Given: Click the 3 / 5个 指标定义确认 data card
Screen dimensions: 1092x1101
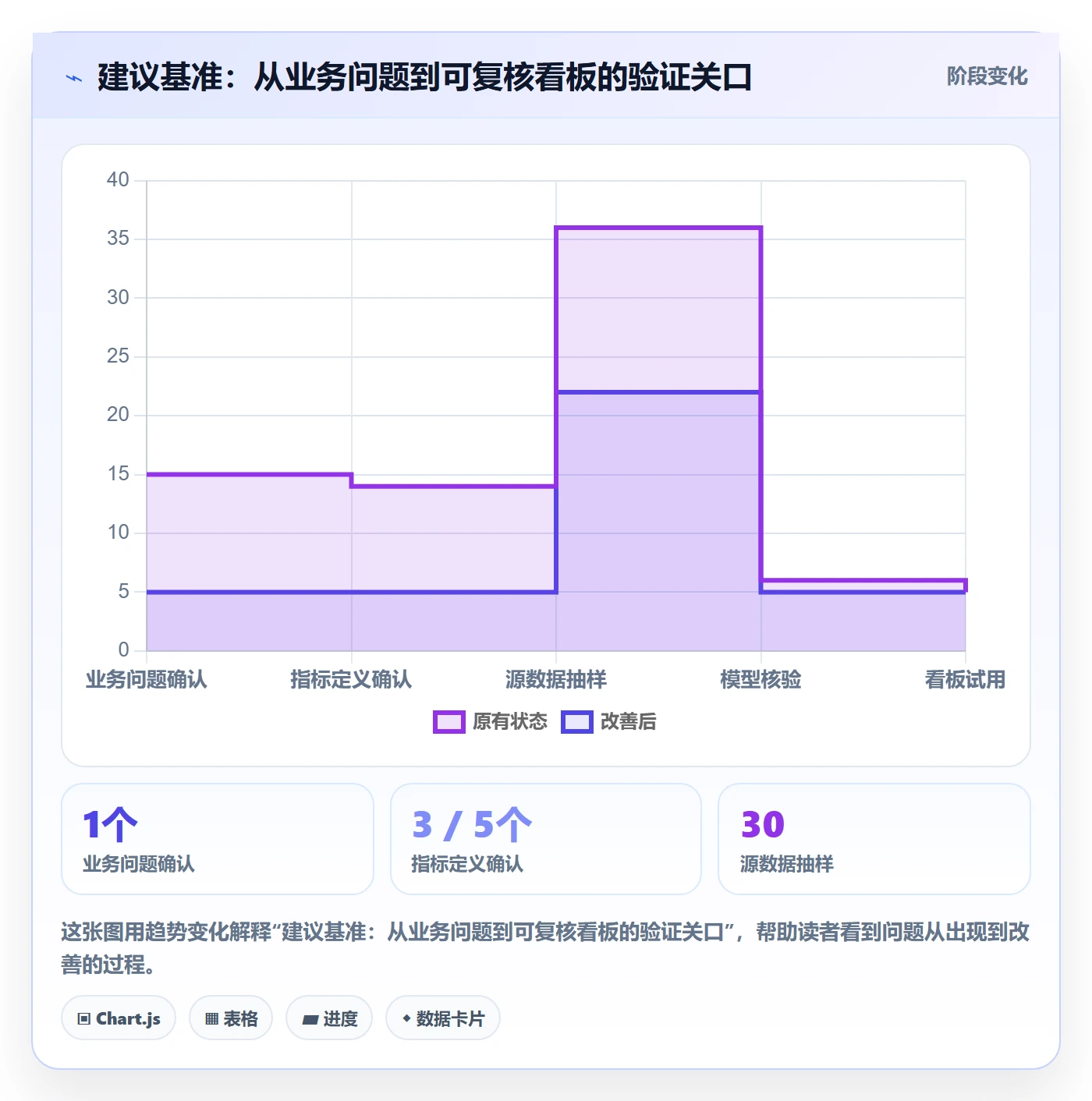Looking at the screenshot, I should pos(546,839).
